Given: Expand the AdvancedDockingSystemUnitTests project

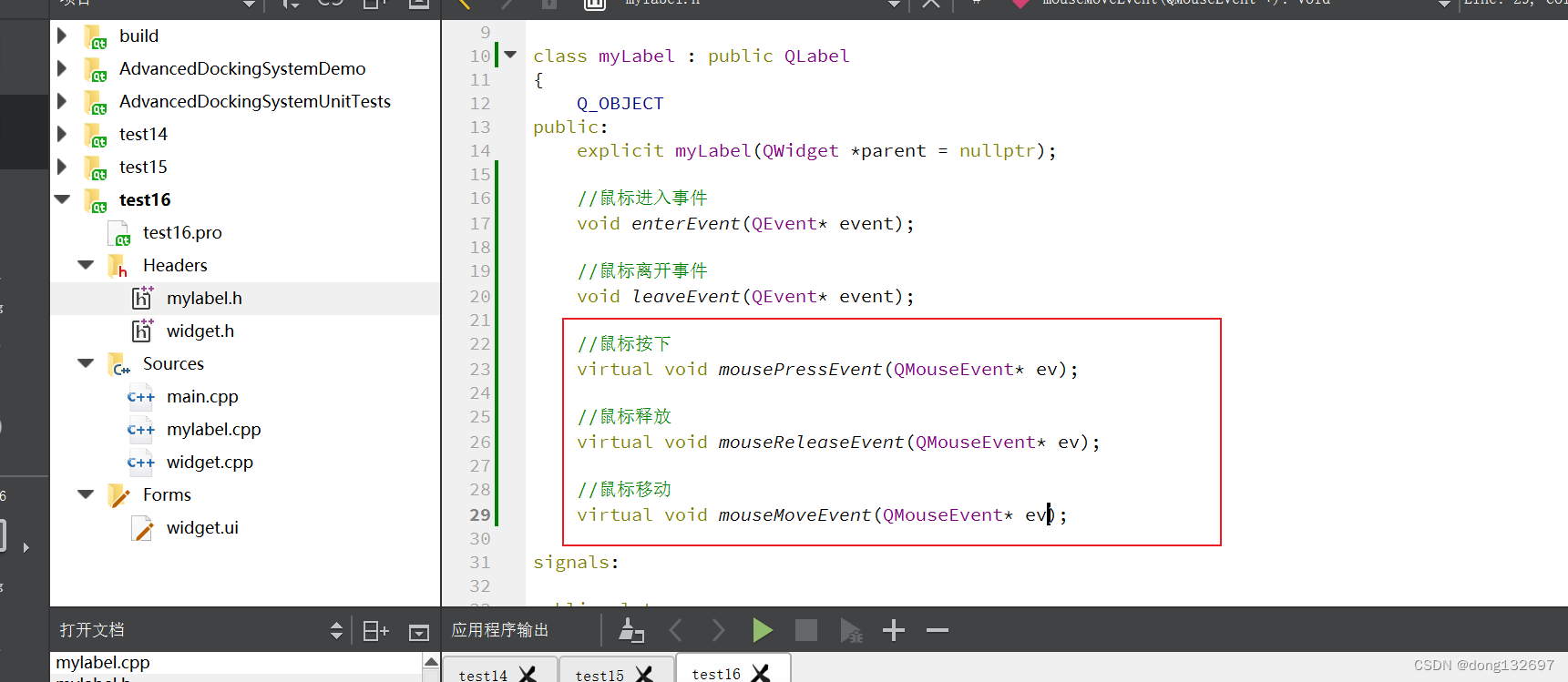Looking at the screenshot, I should coord(62,101).
